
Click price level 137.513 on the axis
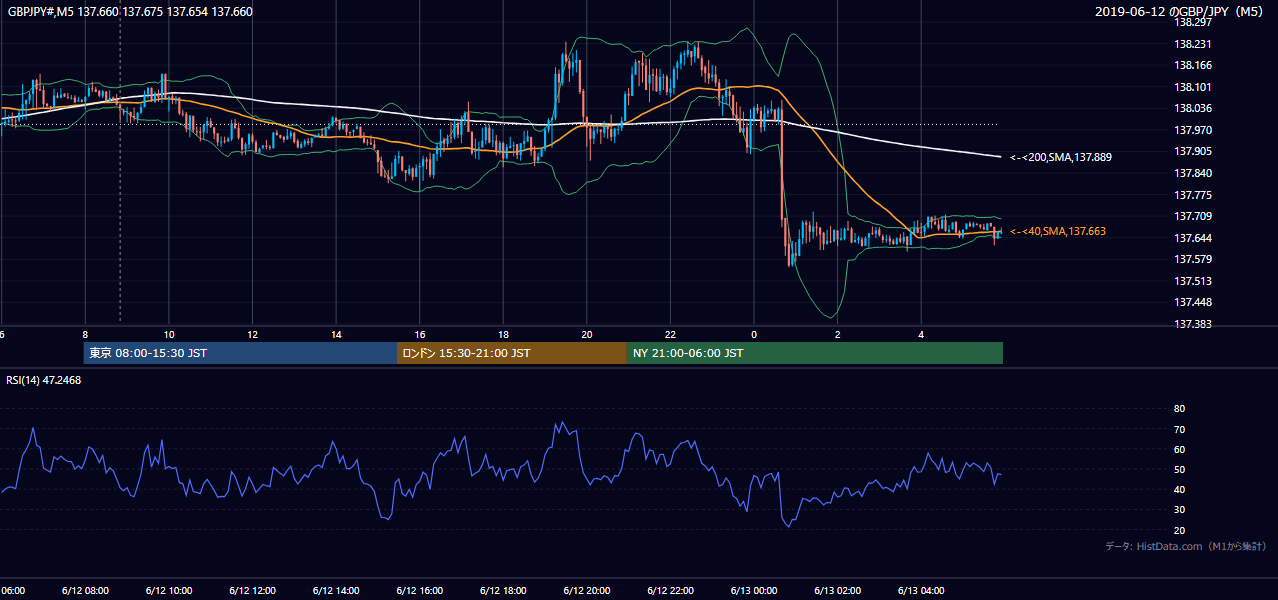[1193, 281]
